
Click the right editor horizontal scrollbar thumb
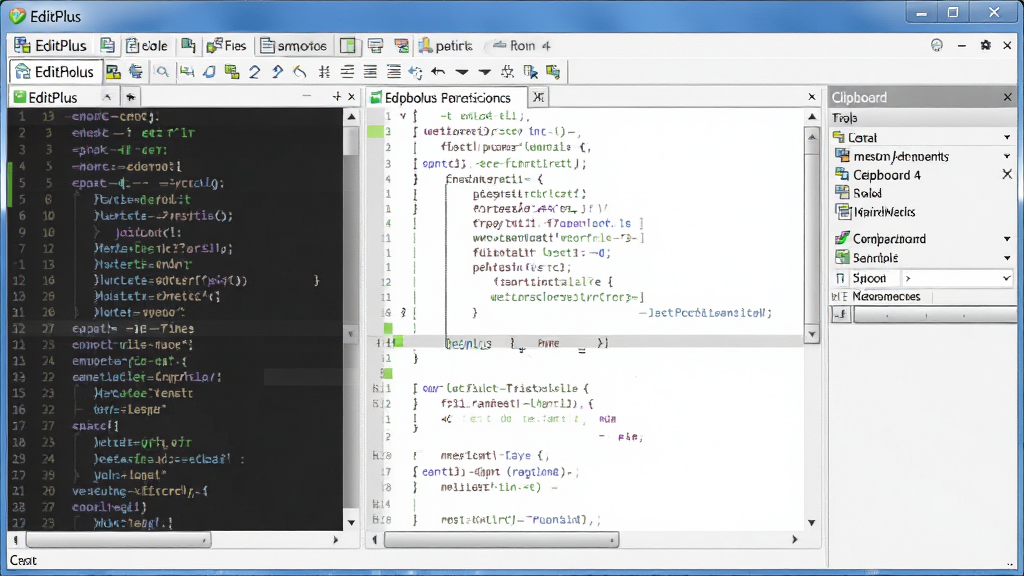click(x=501, y=540)
